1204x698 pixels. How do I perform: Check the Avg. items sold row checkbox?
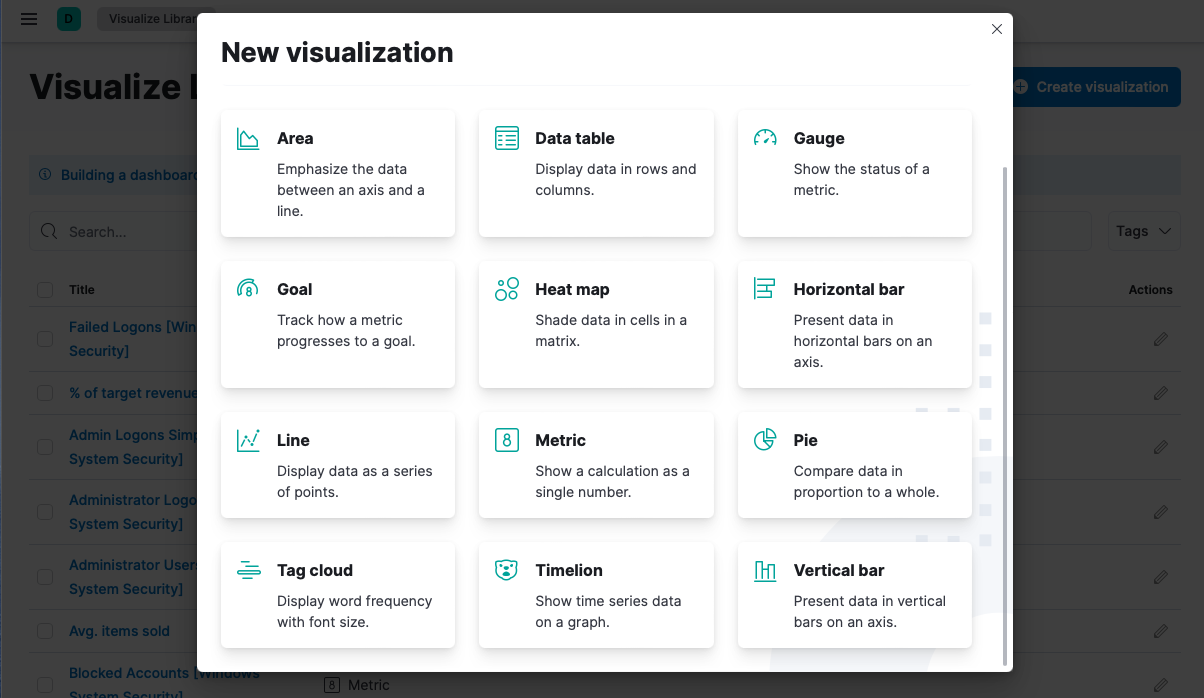tap(45, 632)
